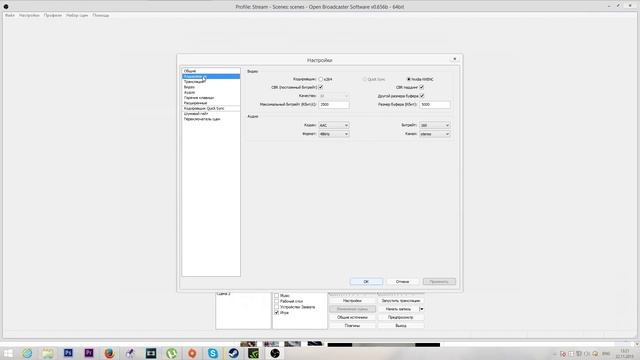Enable the Рабочий стол source checkbox
Viewport: 640px width, 360px height.
coord(277,301)
